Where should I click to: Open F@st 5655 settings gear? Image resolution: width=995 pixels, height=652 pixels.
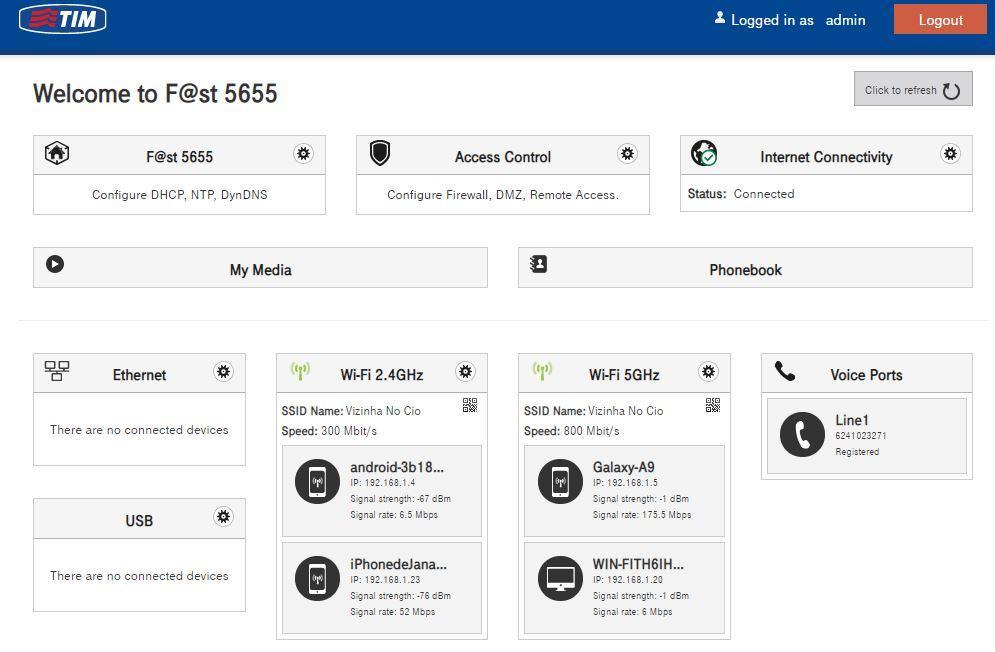tap(303, 153)
